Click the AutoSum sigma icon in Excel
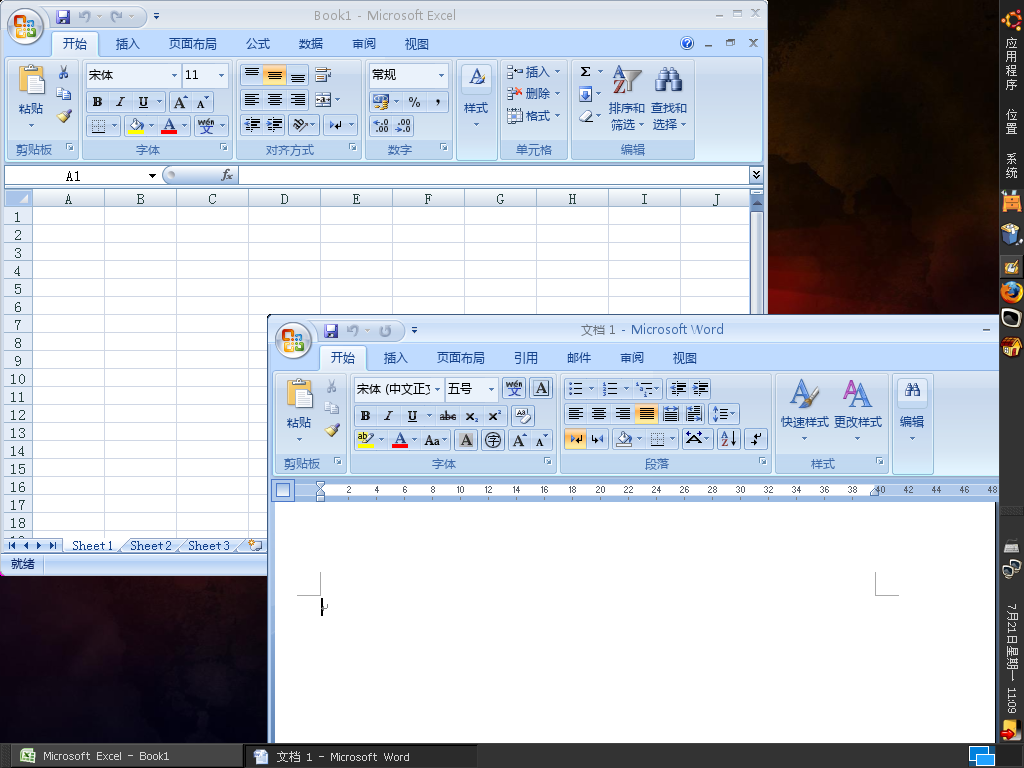 585,72
